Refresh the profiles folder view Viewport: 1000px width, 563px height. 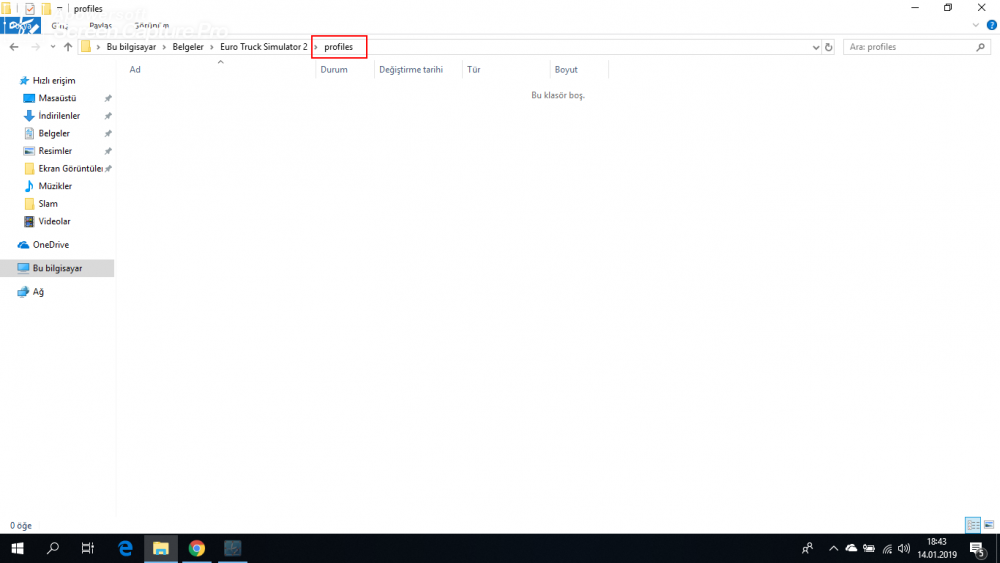(829, 47)
